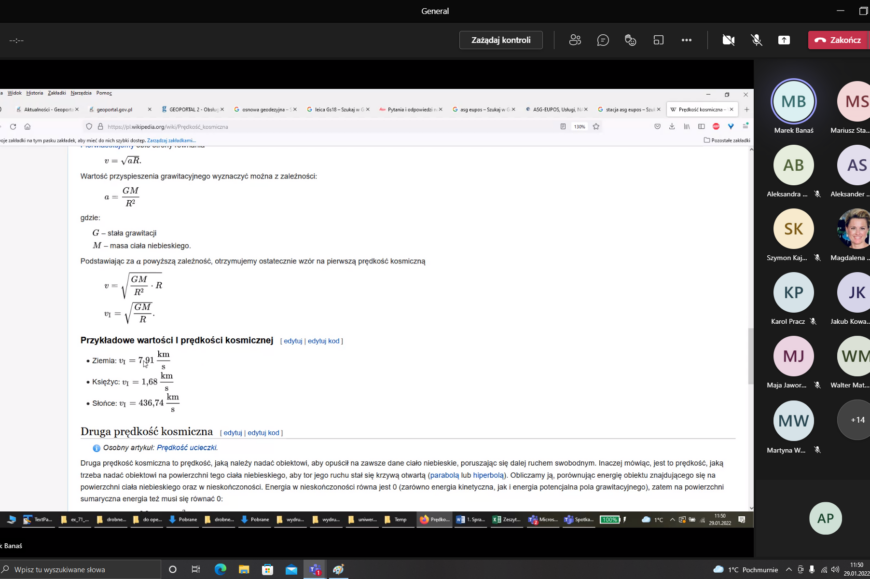Open the rooms/view layout icon
The height and width of the screenshot is (579, 870).
point(659,40)
